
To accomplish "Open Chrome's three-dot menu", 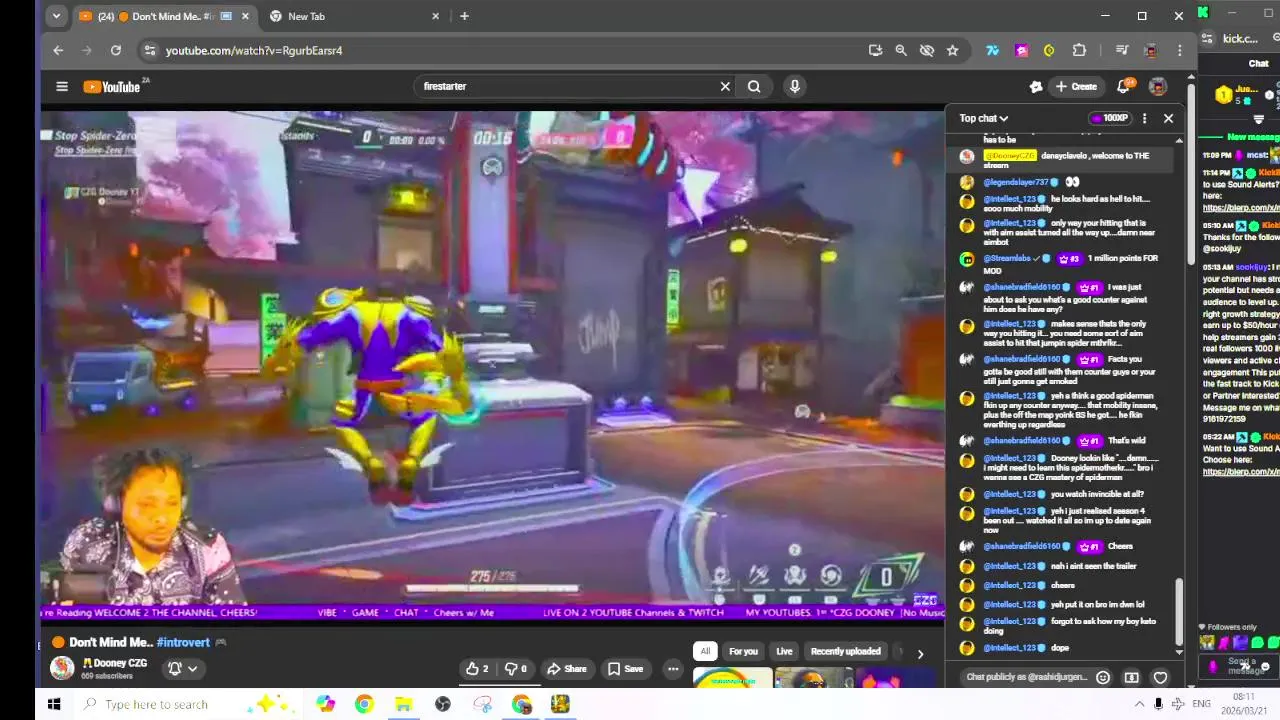I will [x=1180, y=50].
